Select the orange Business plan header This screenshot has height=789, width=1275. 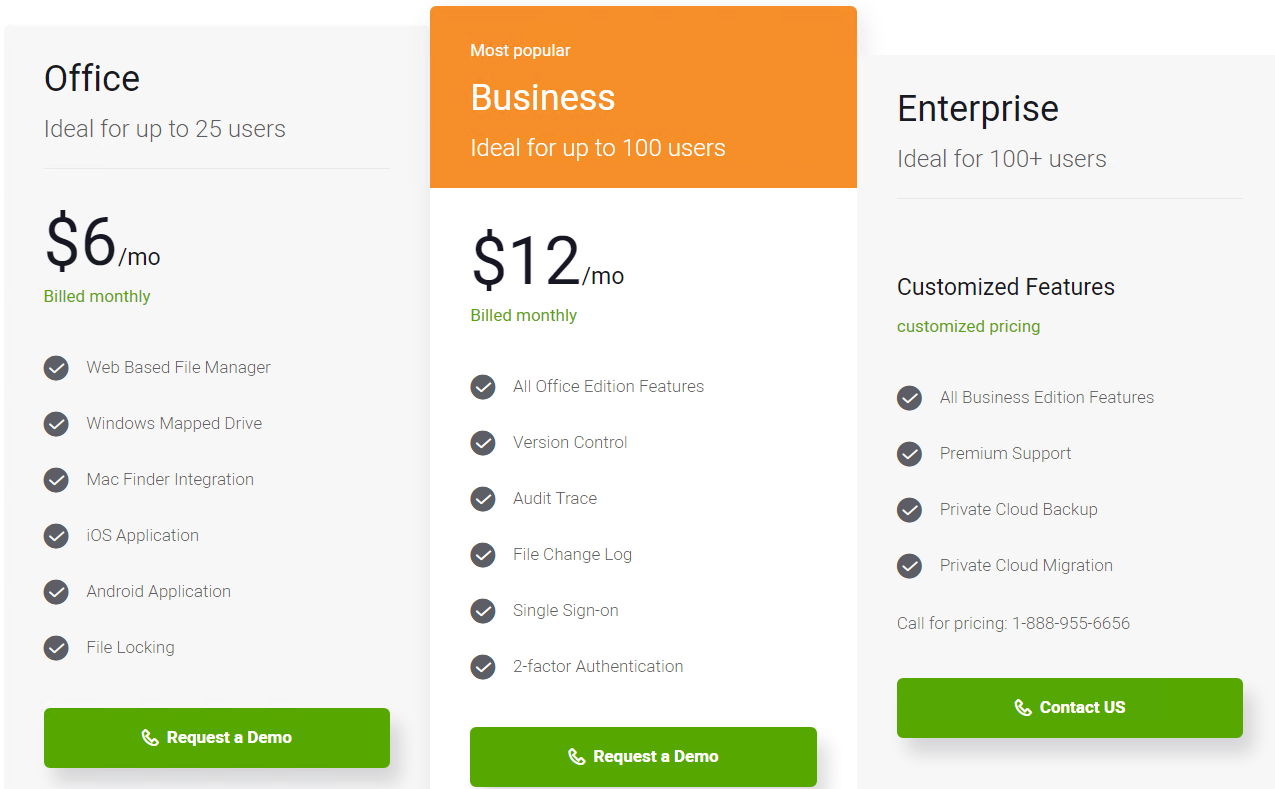643,97
